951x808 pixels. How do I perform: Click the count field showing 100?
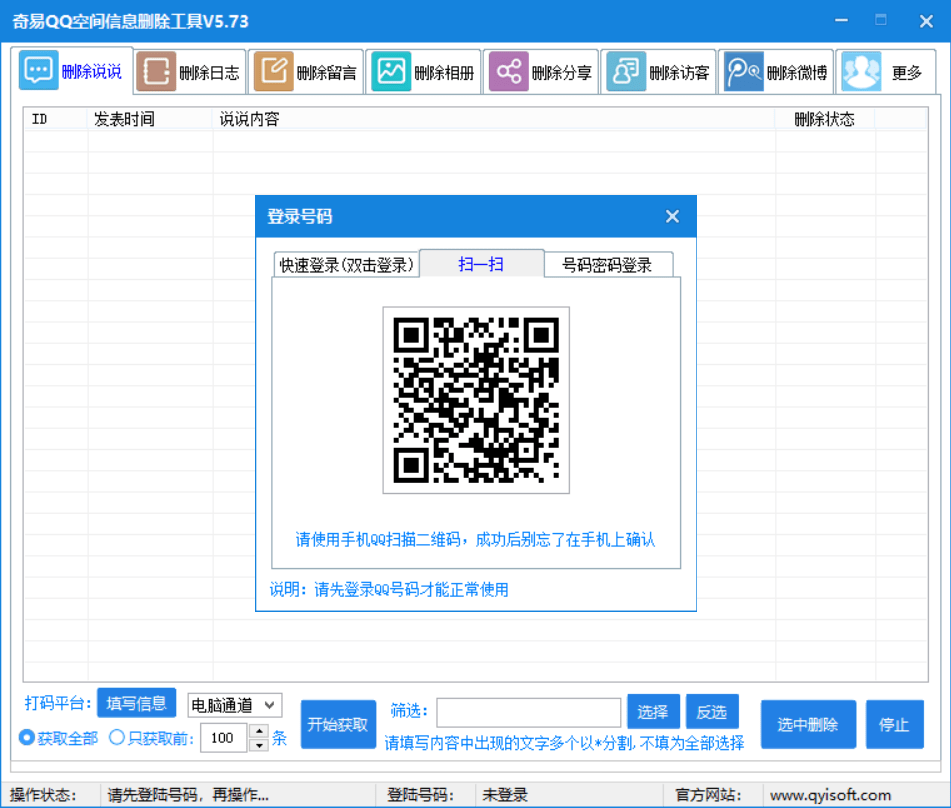tap(224, 738)
